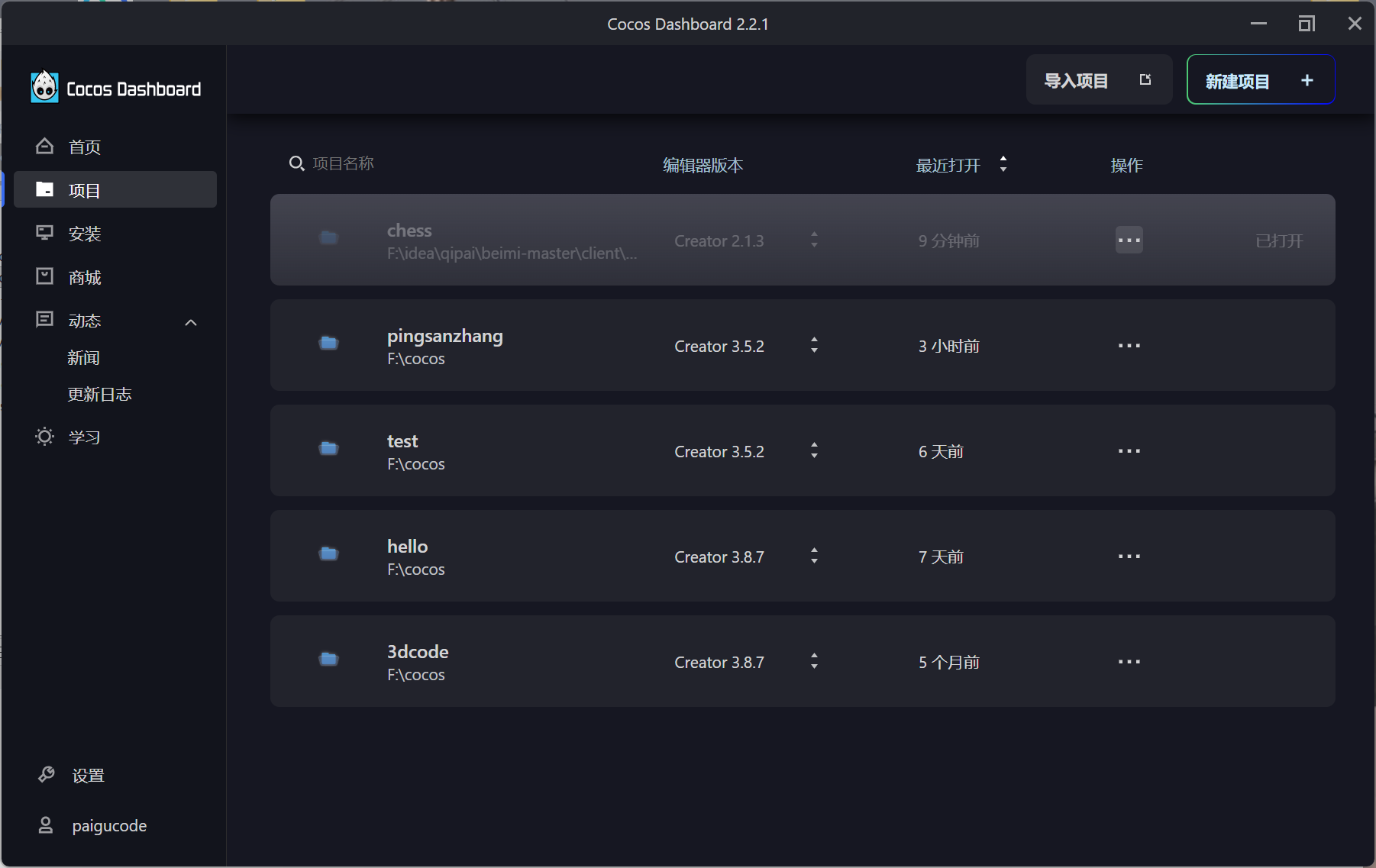Click the search magnifier icon

click(x=296, y=163)
